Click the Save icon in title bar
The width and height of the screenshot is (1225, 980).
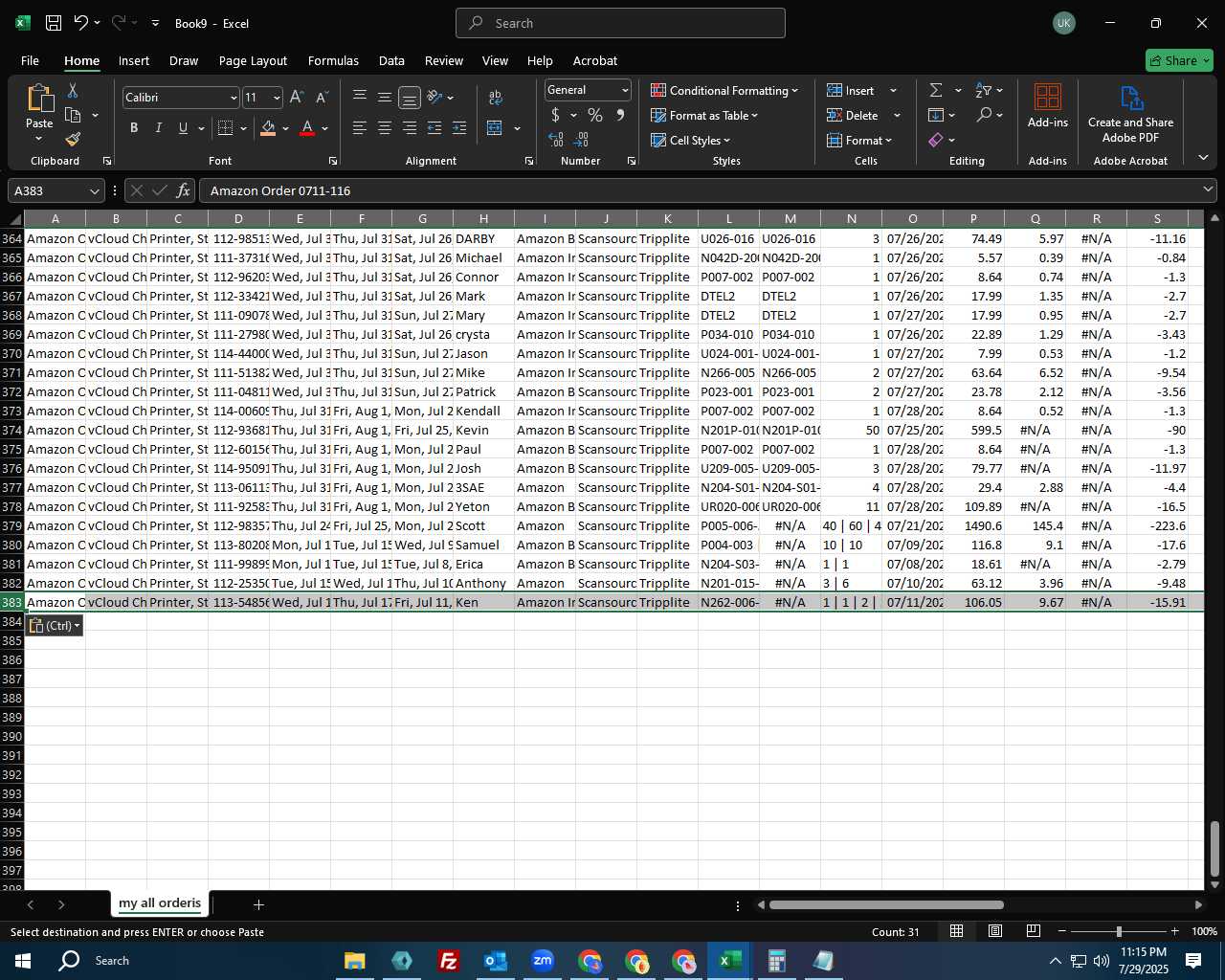pos(54,23)
